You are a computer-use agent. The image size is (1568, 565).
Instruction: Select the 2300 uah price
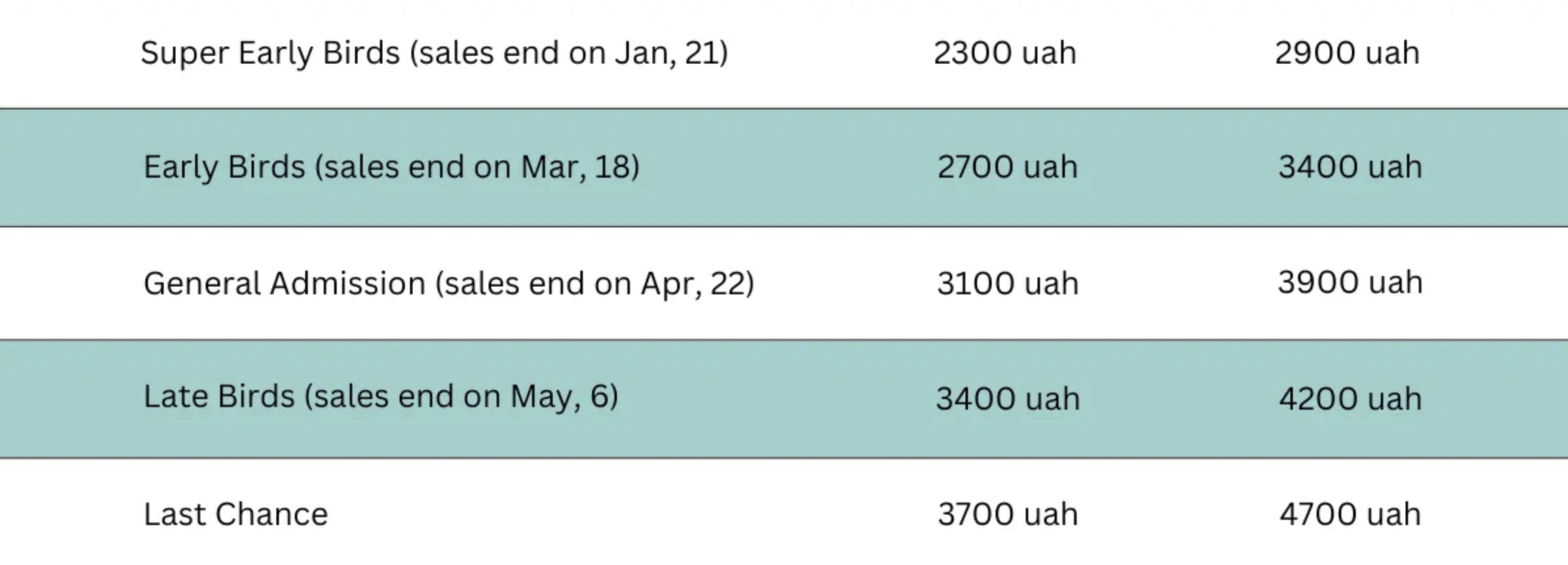click(x=1005, y=53)
